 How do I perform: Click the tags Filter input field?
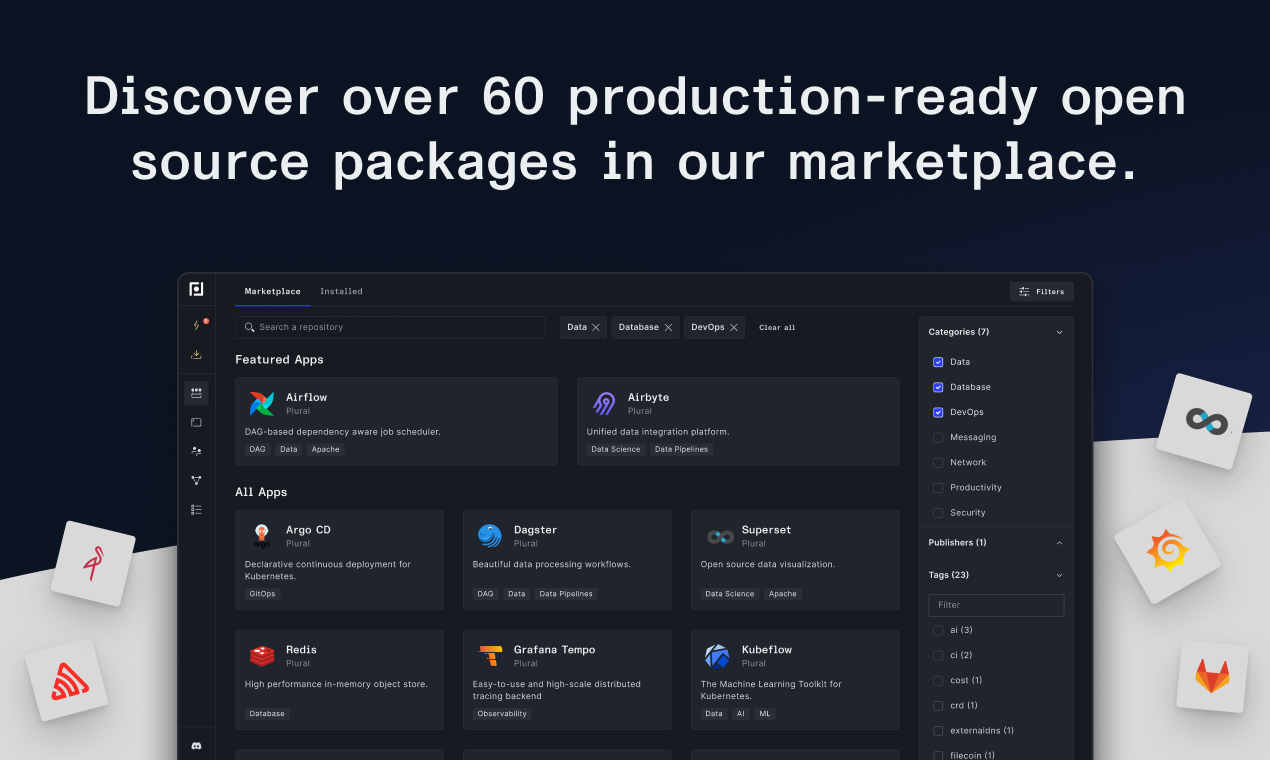pos(996,605)
